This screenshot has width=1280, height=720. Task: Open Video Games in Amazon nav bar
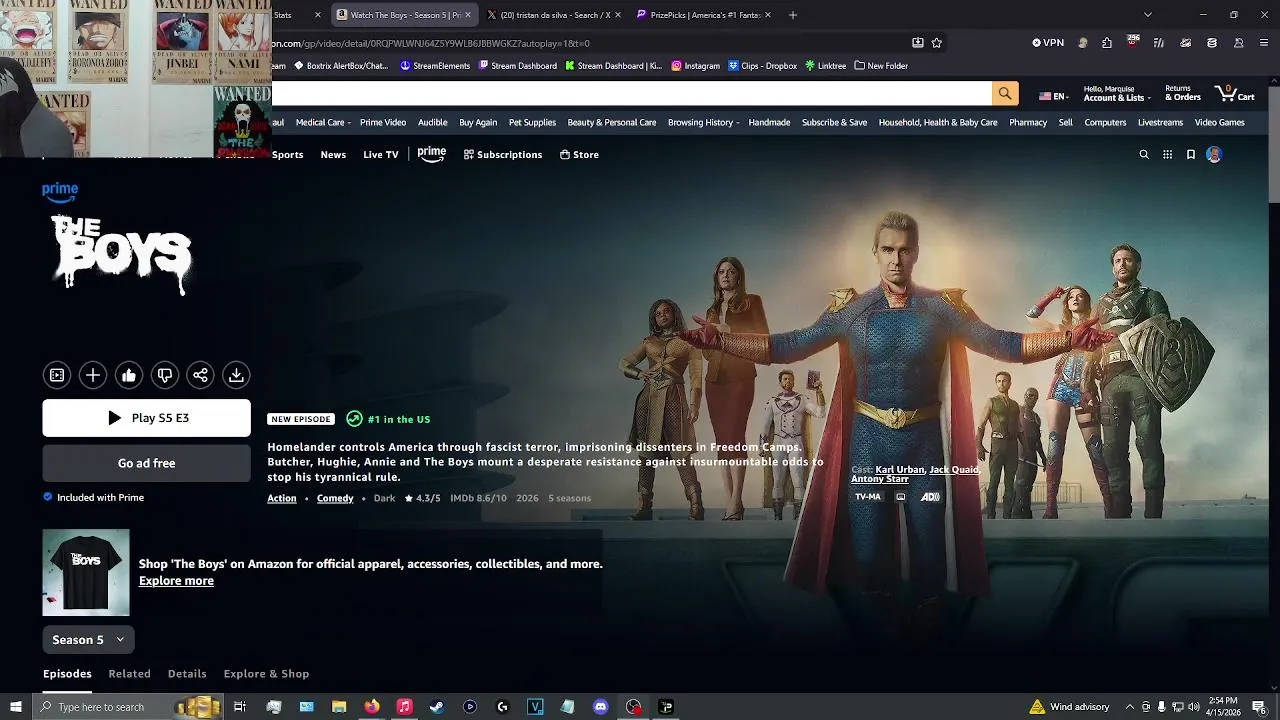coord(1220,122)
